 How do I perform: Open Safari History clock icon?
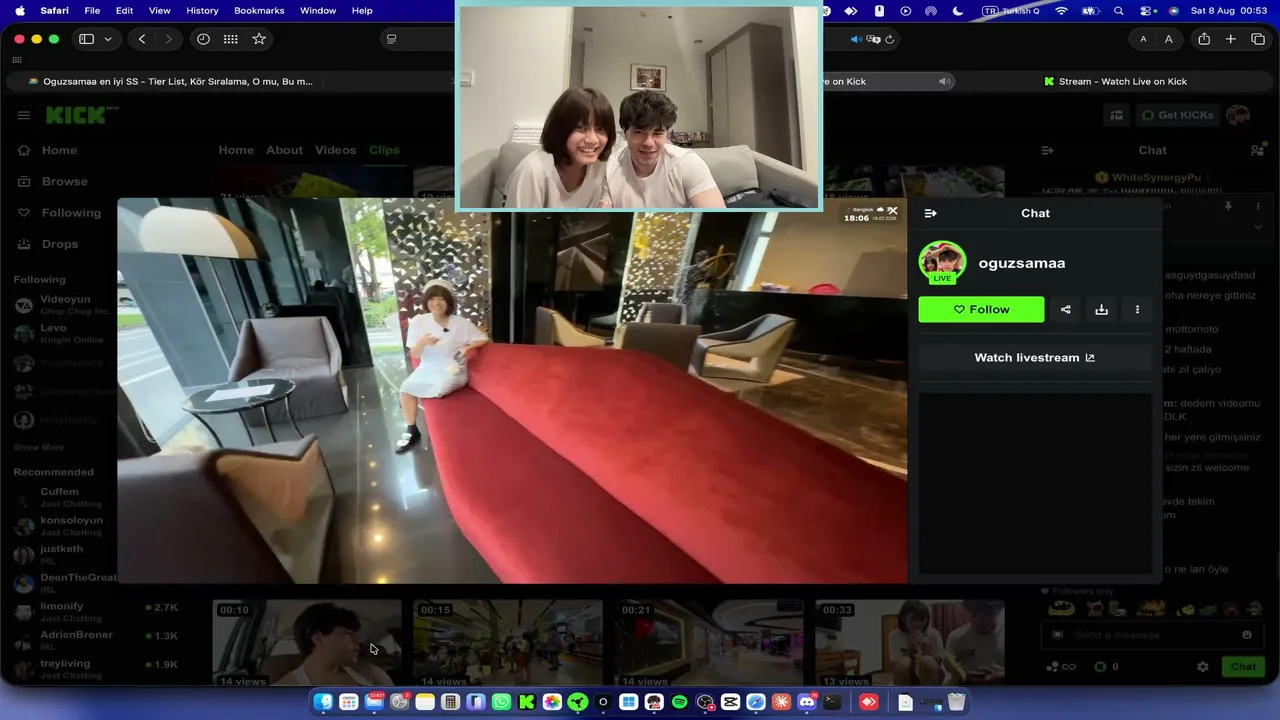point(203,39)
